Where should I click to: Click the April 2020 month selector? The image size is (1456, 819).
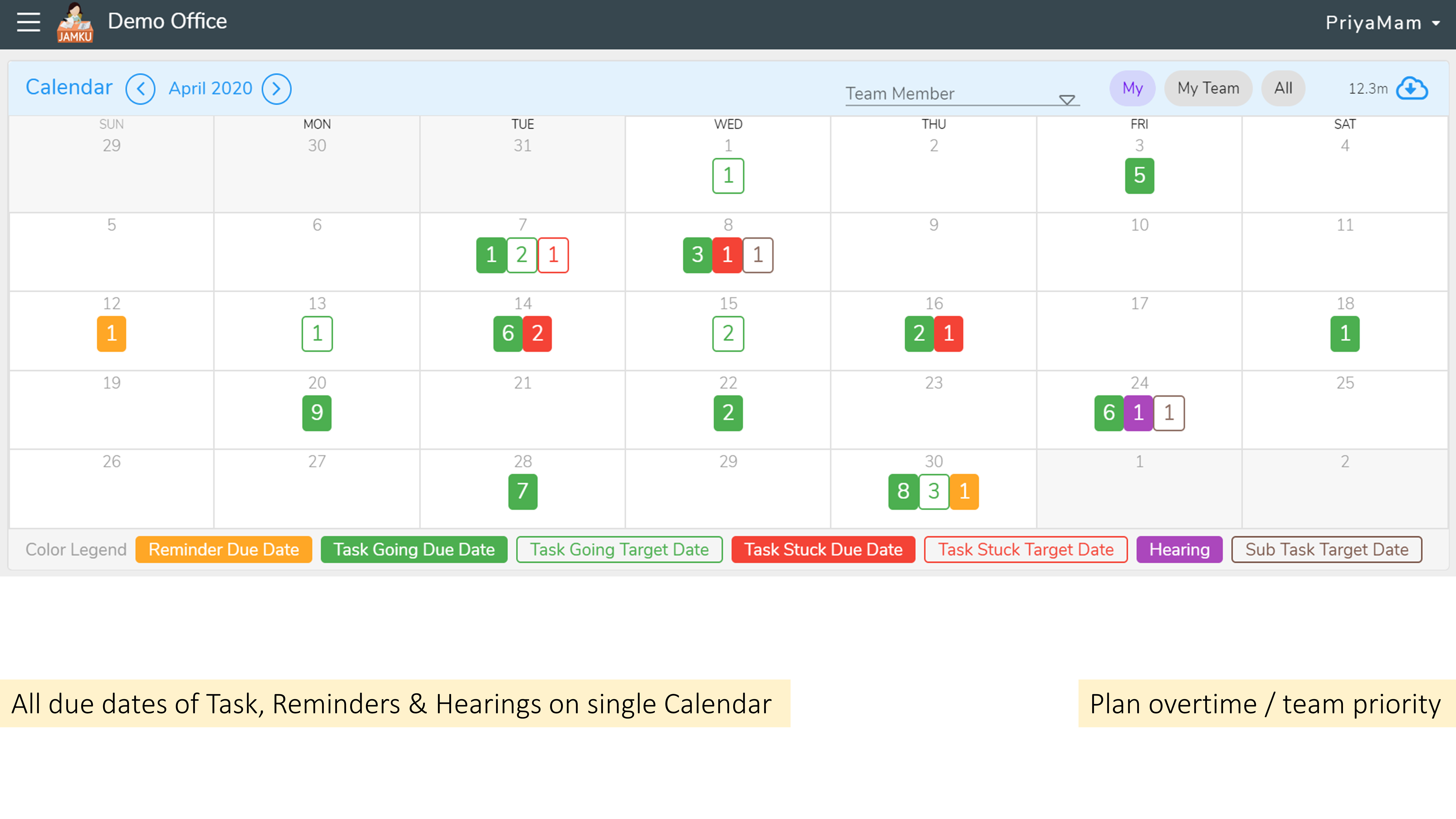click(210, 89)
